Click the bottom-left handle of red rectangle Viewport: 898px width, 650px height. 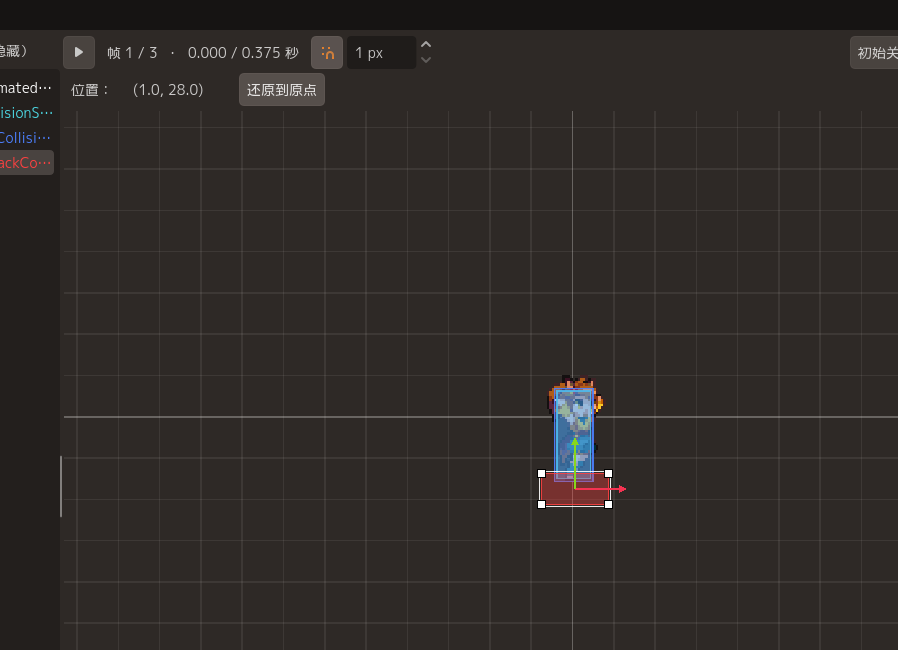(x=541, y=504)
